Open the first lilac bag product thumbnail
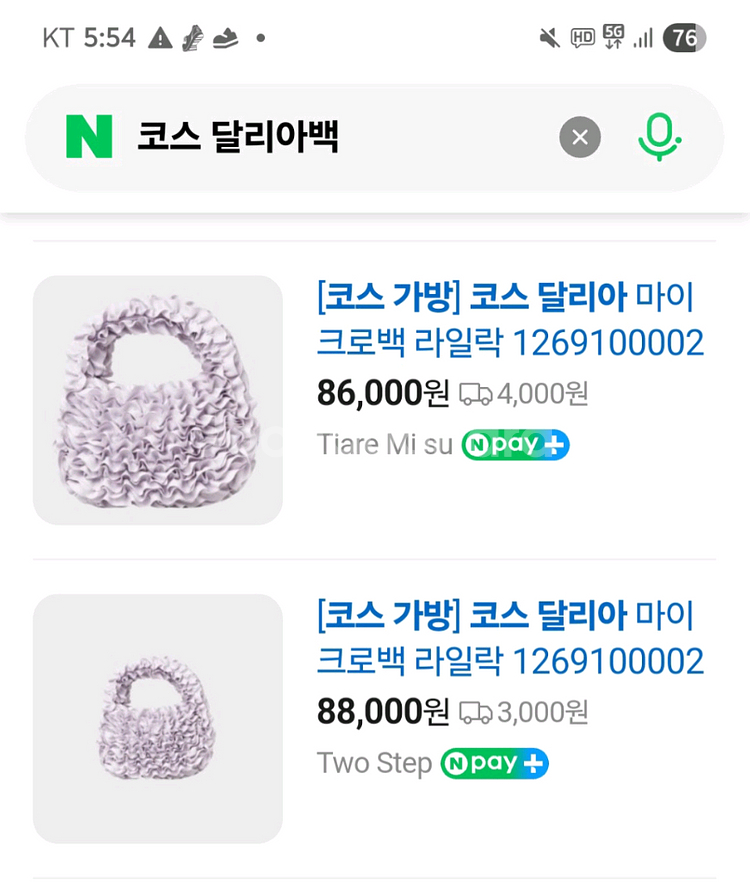750x882 pixels. [158, 400]
